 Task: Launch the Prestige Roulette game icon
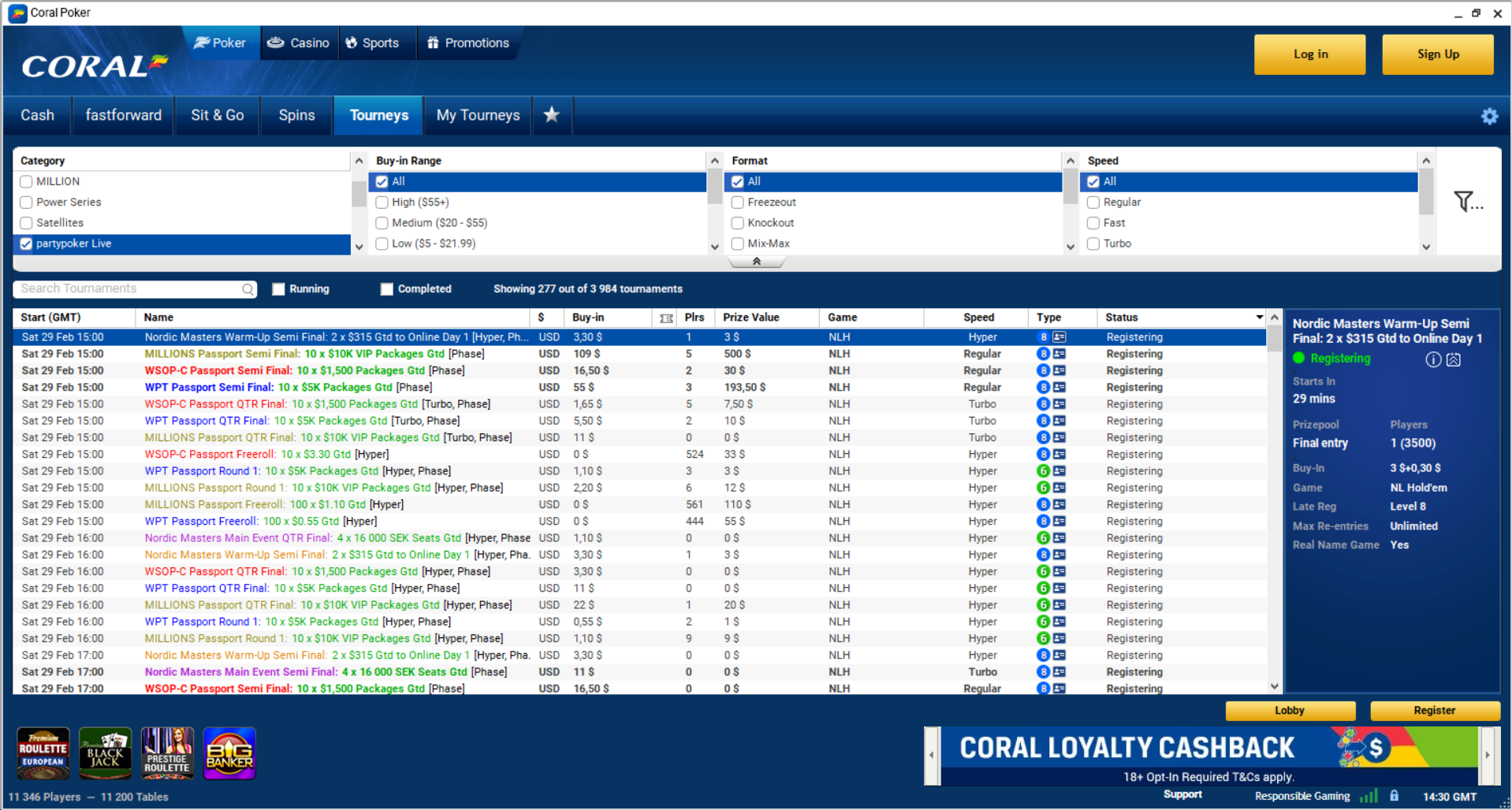click(x=167, y=753)
